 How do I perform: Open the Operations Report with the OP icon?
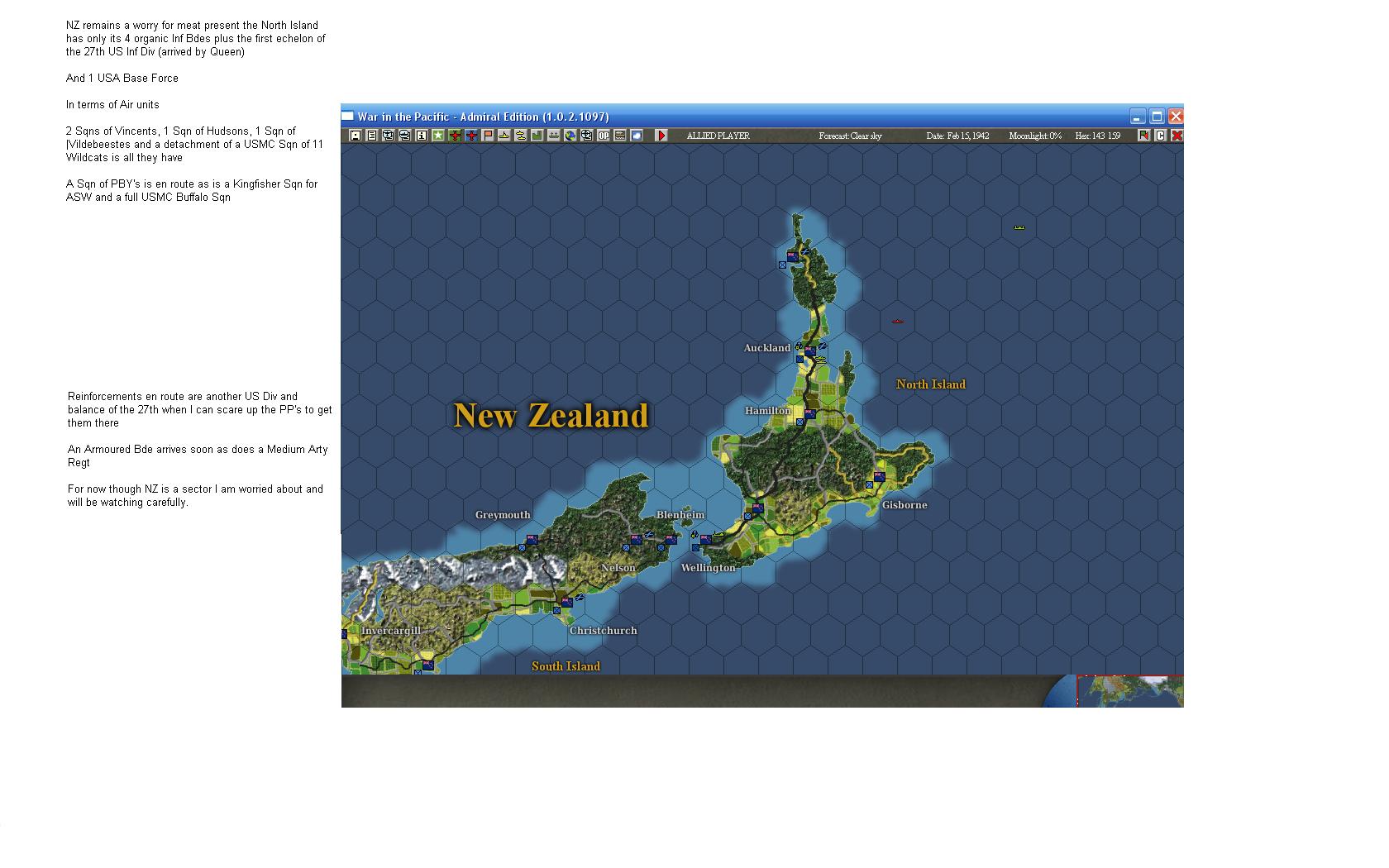click(x=603, y=137)
